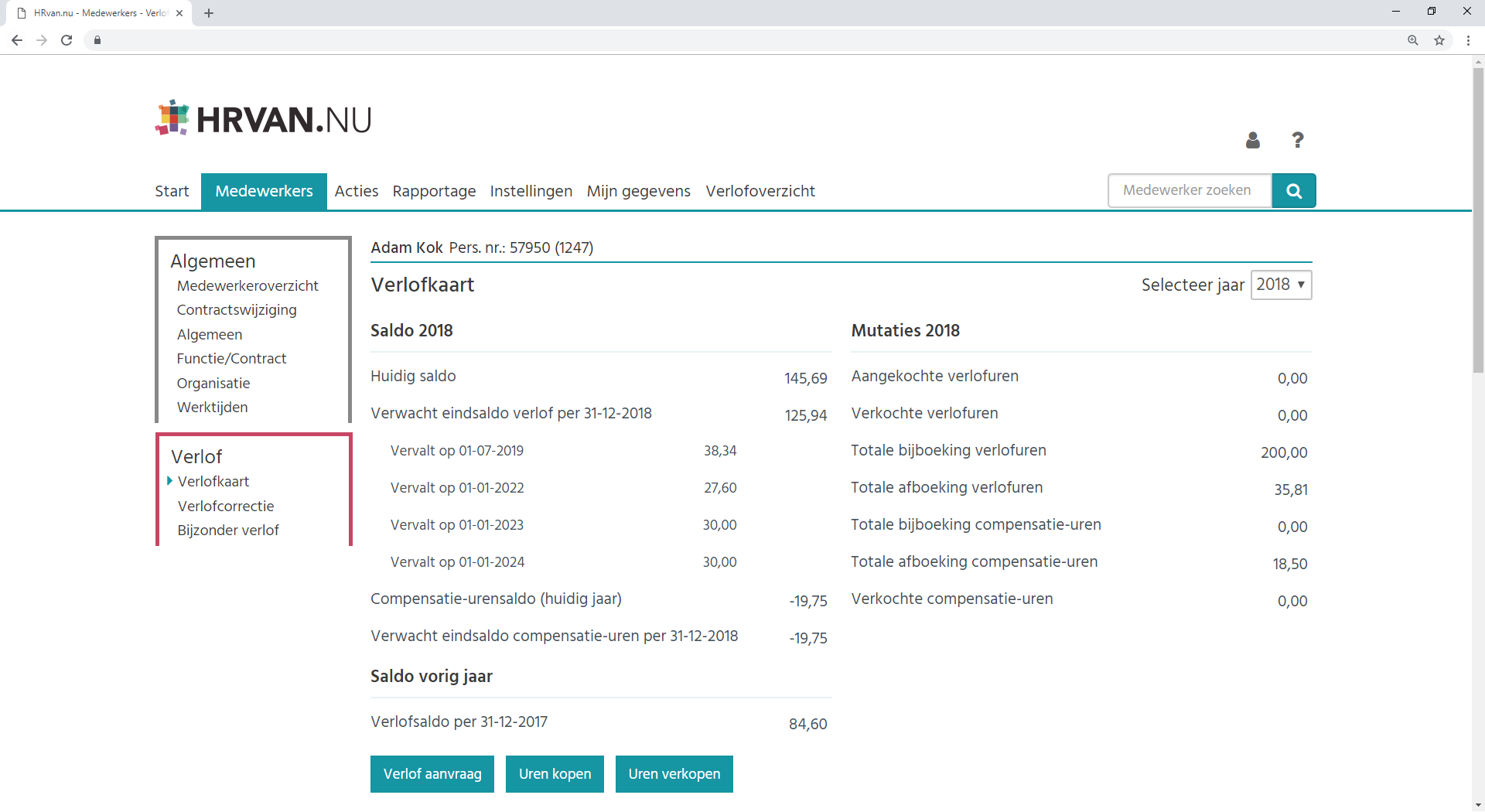This screenshot has height=812, width=1485.
Task: Click the scrollbar down arrow
Action: 1478,805
